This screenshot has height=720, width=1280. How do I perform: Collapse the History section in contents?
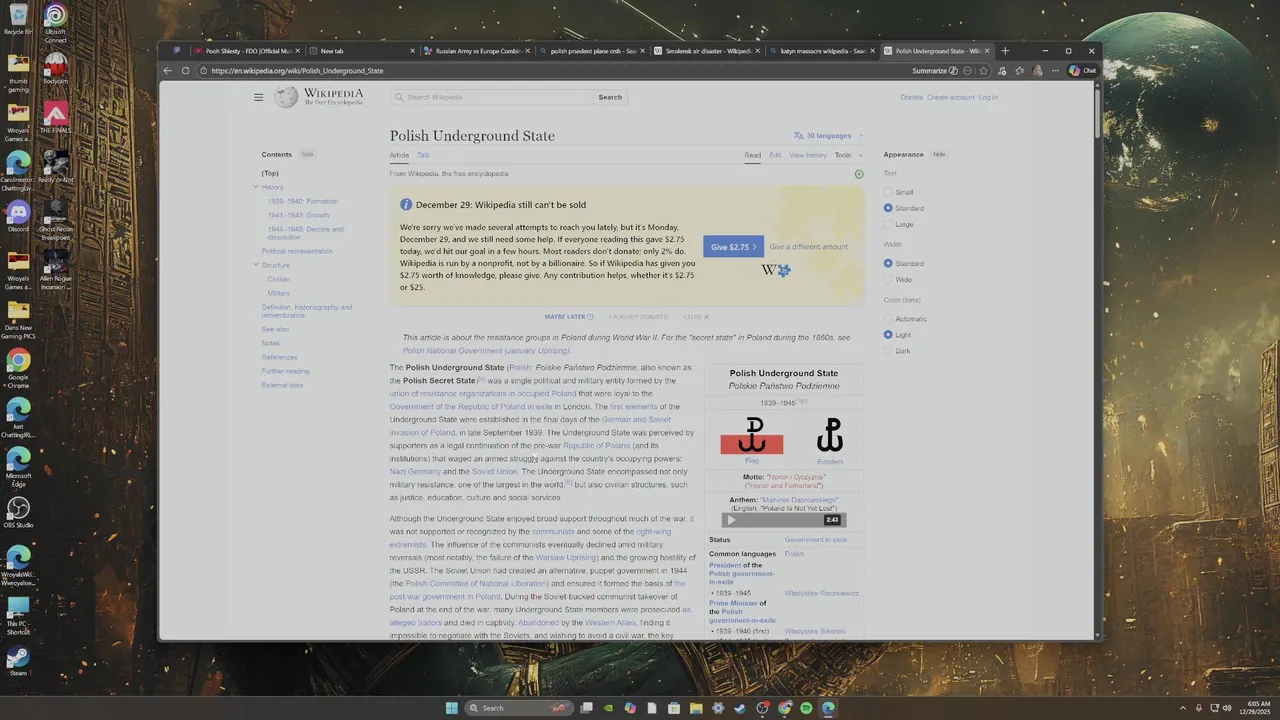point(256,187)
